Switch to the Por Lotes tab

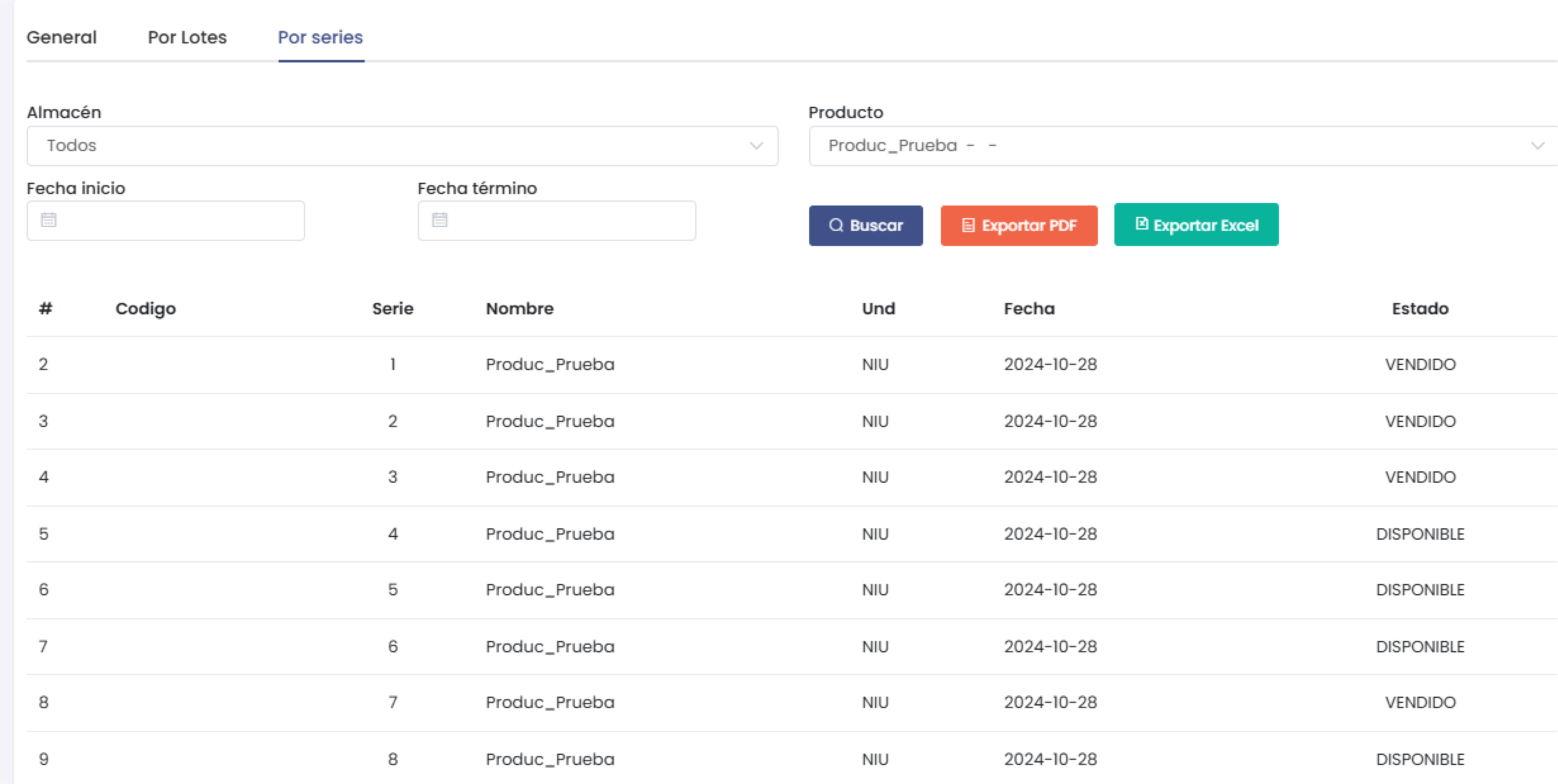[187, 38]
